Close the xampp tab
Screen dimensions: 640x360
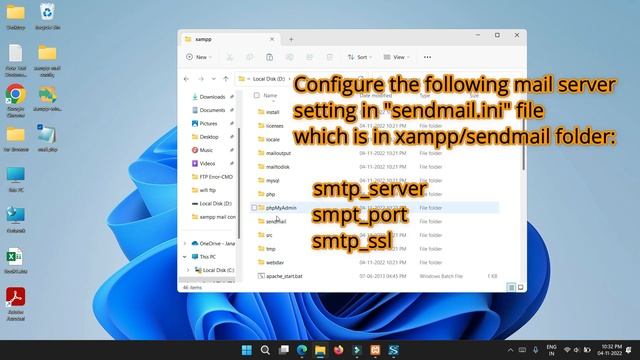[272, 39]
